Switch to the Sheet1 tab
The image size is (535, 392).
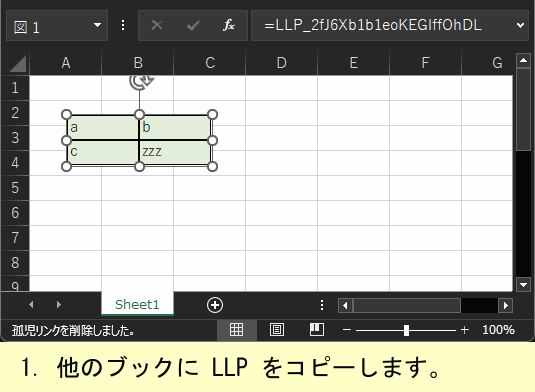pyautogui.click(x=137, y=304)
